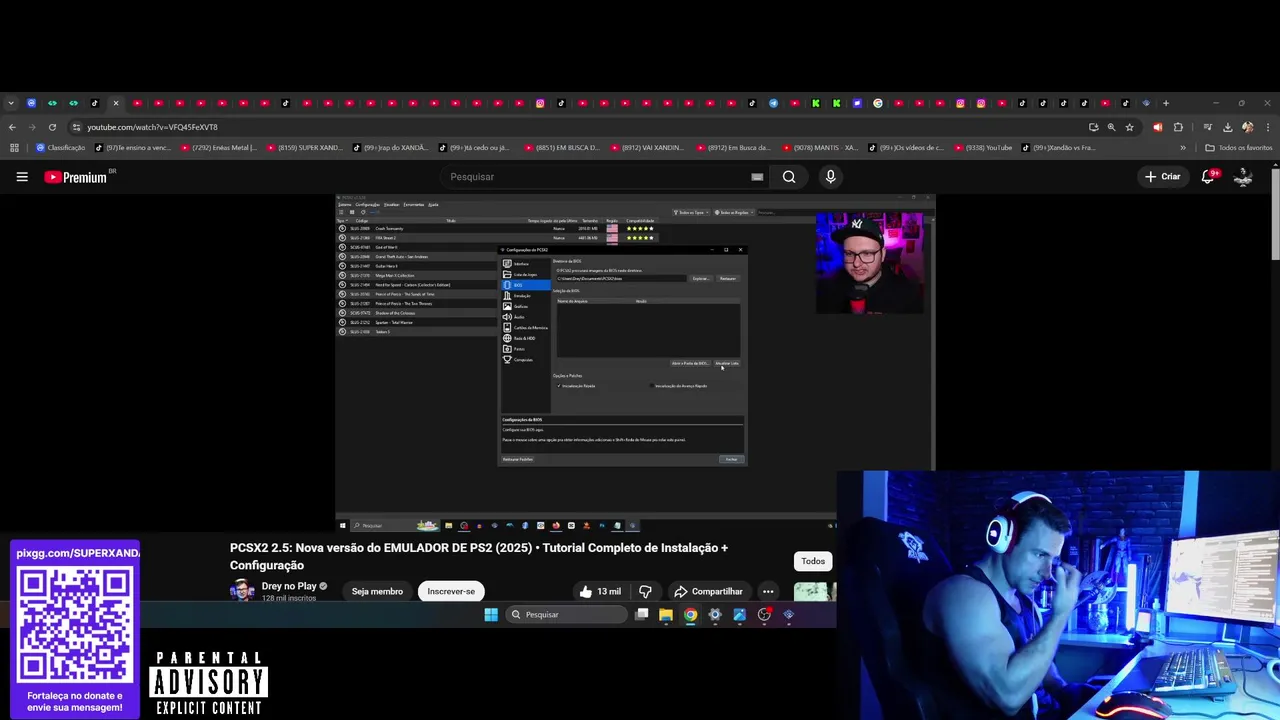Click Fechar in the PCSX2 settings dialog
This screenshot has height=720, width=1280.
732,459
